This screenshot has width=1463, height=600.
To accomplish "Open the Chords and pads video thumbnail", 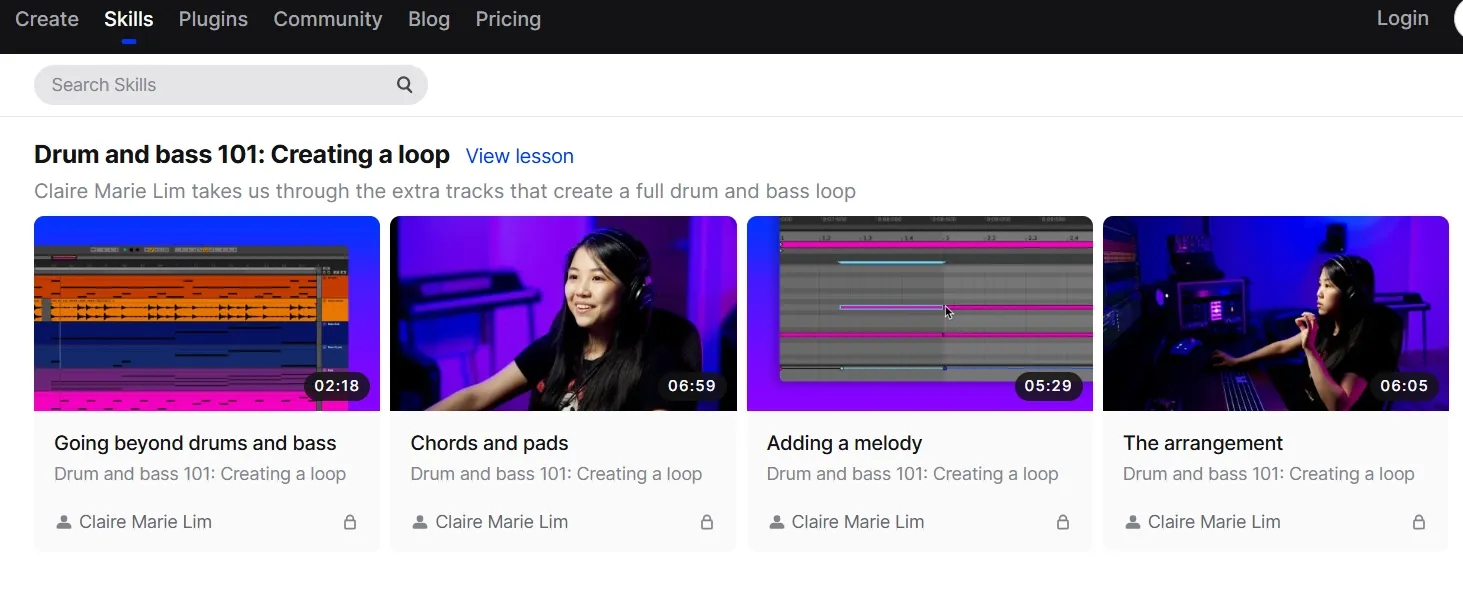I will [563, 313].
